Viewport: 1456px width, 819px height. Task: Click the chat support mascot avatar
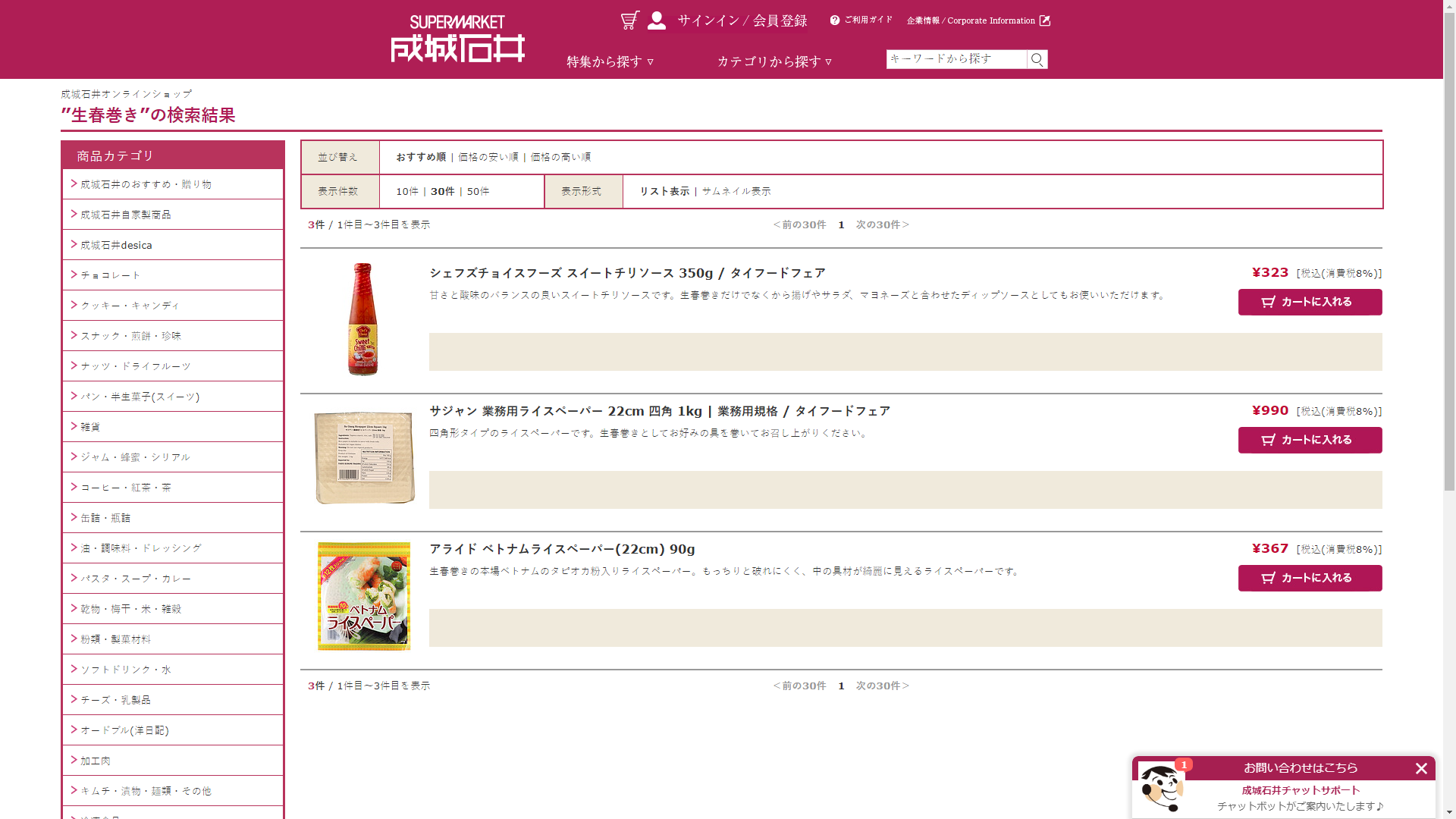[x=1161, y=787]
